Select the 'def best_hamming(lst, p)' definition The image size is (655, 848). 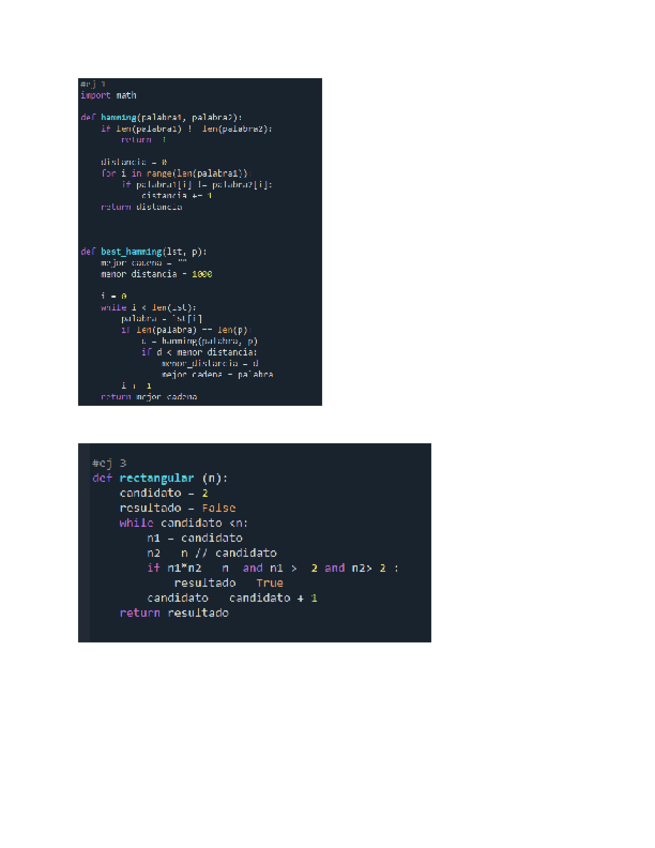point(143,251)
